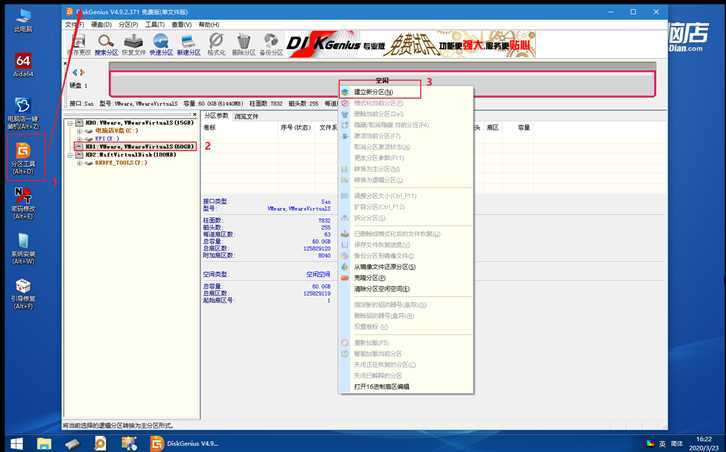Click the Save Changes (保存更改) toolbar icon

point(79,44)
